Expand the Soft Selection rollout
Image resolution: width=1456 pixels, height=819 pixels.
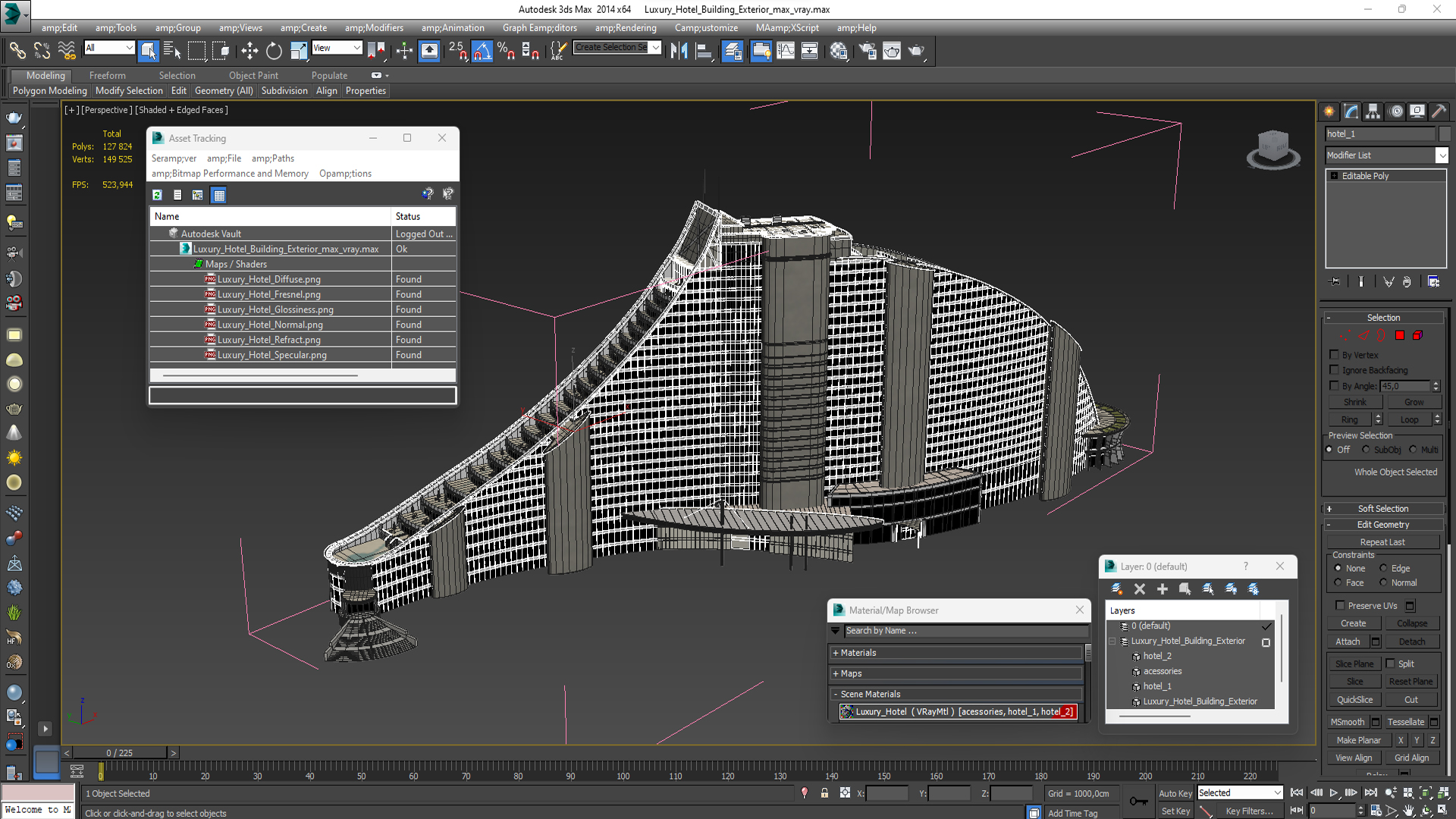(x=1384, y=508)
